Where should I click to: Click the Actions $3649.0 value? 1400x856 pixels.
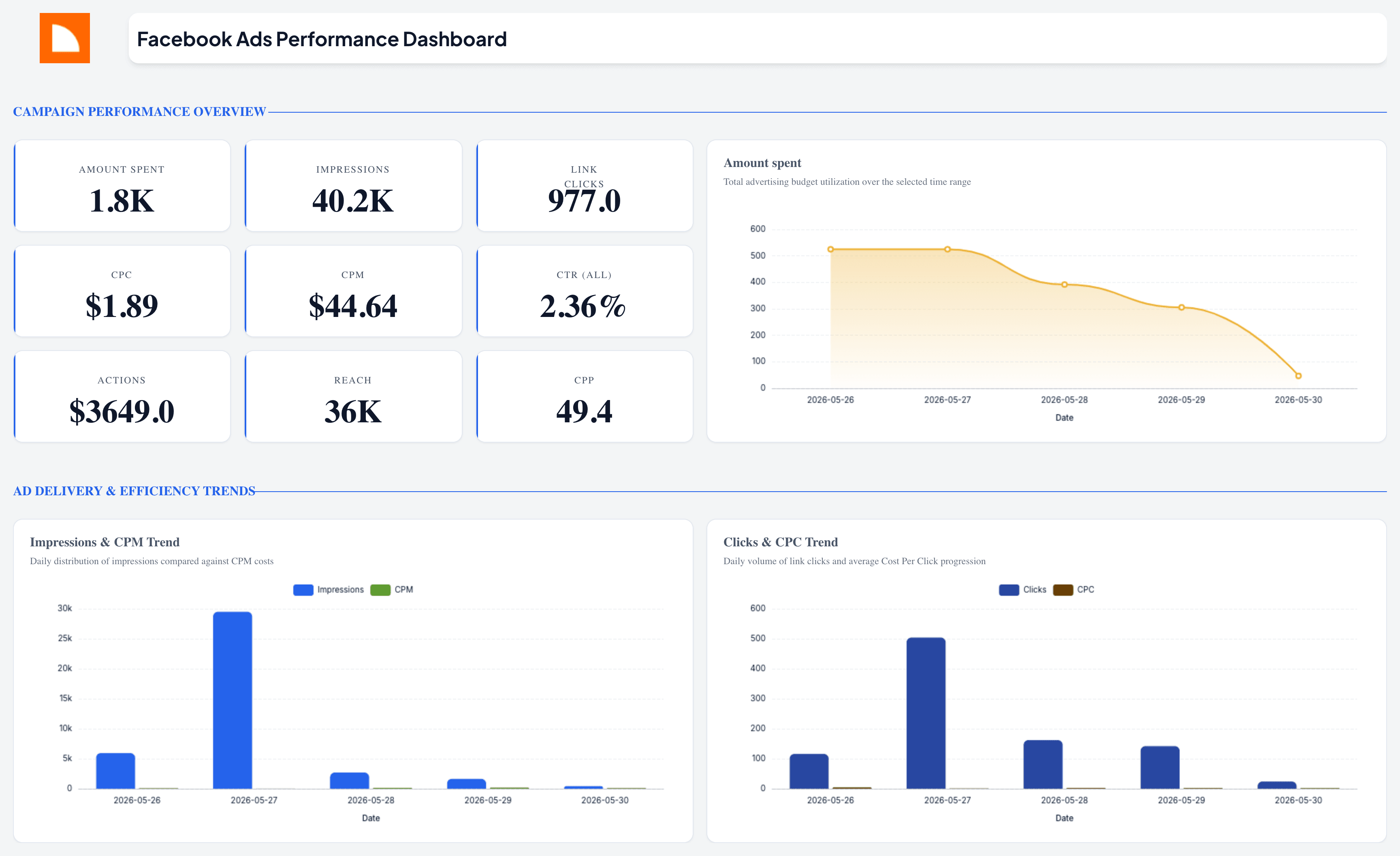(122, 411)
